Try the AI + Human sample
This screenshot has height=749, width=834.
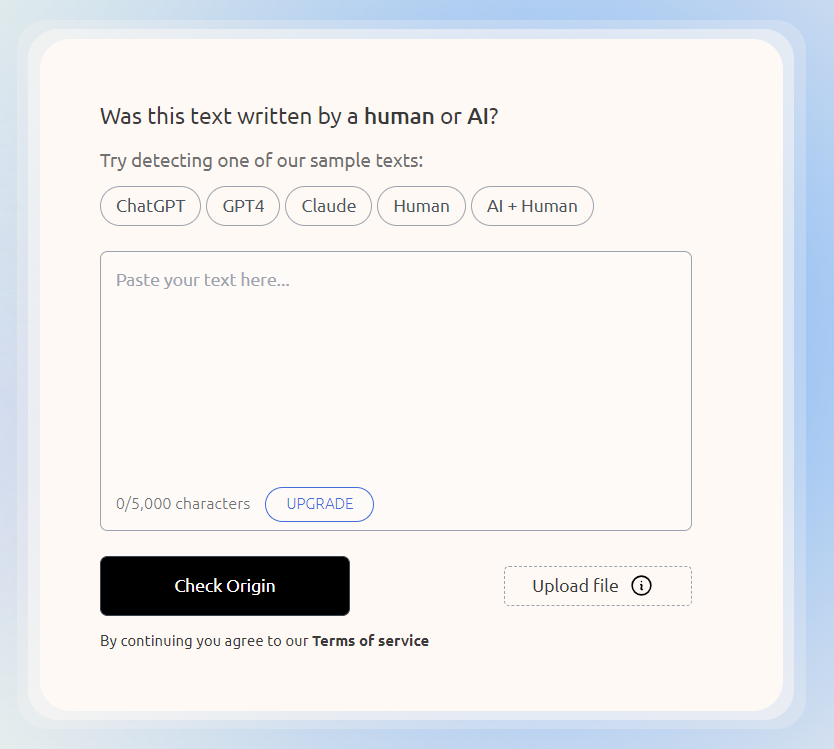click(532, 206)
